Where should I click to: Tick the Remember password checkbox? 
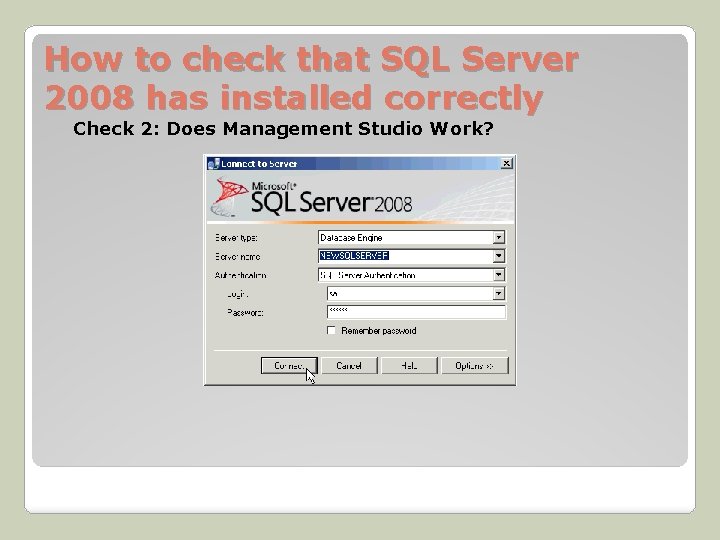tap(331, 330)
